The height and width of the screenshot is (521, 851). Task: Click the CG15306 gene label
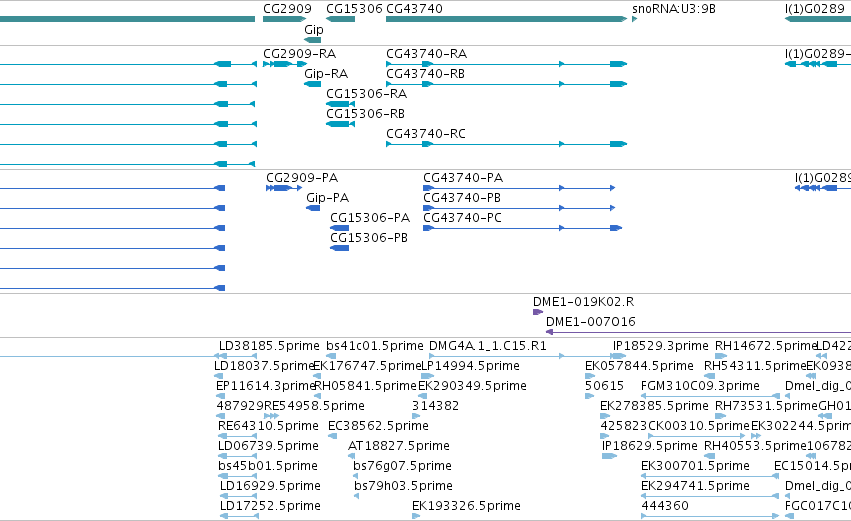pos(354,9)
